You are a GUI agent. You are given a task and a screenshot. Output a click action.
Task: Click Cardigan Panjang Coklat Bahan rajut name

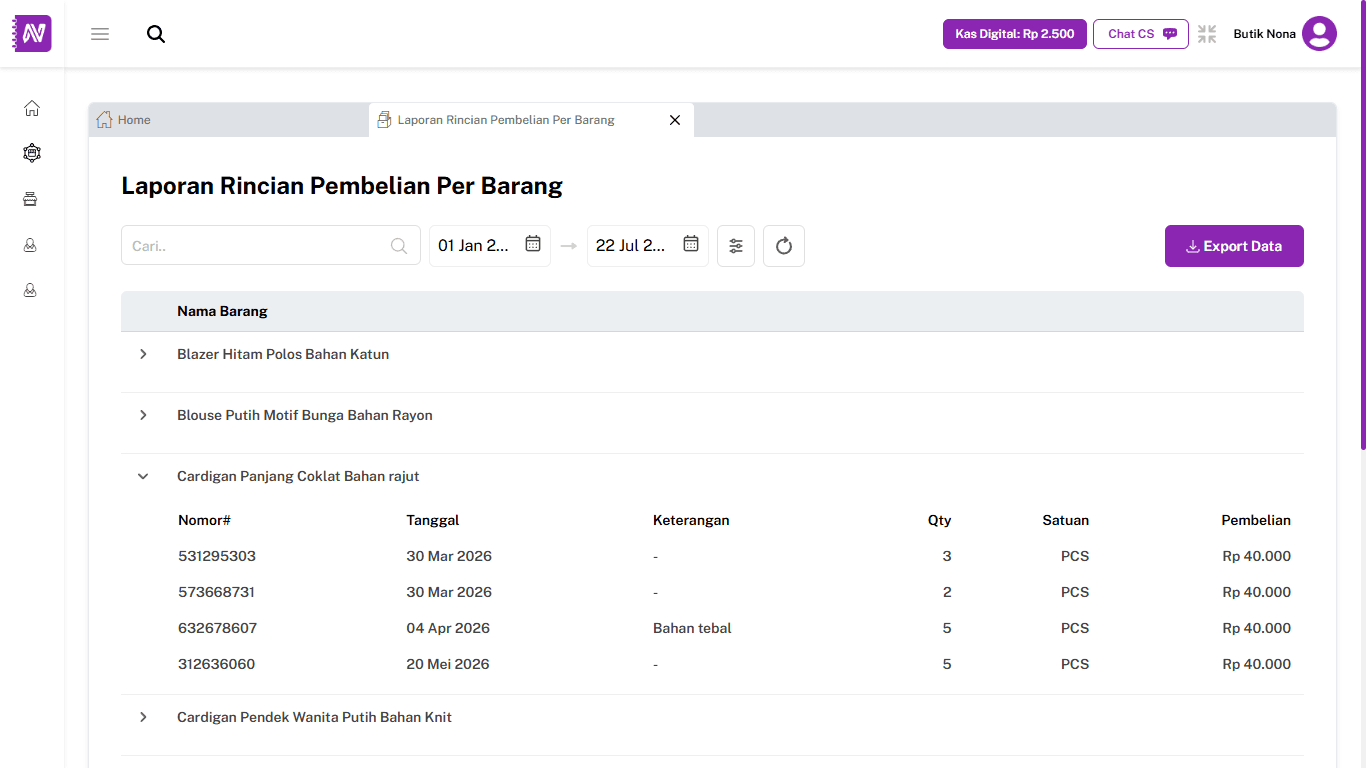click(298, 476)
